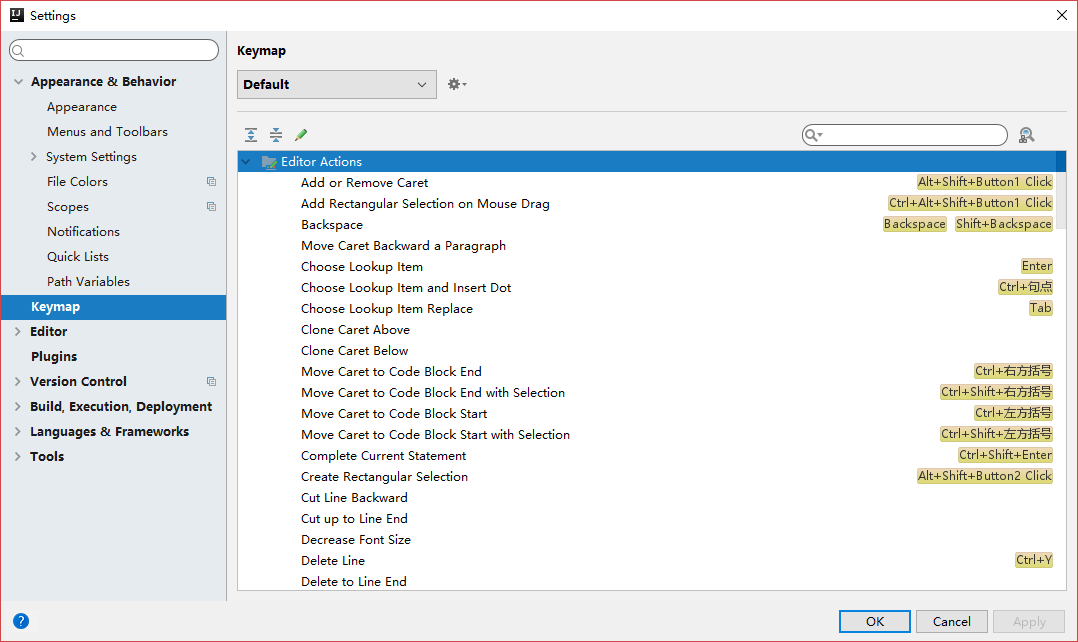Select the Delete Line action row
Viewport: 1078px width, 642px height.
click(333, 561)
